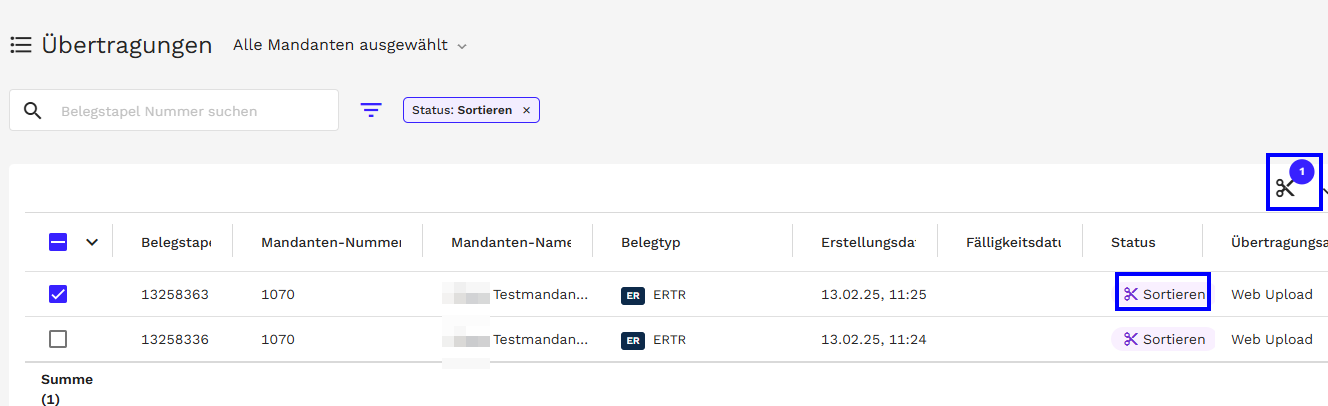Screen dimensions: 1328x406
Task: Click the scissors icon with badge 1
Action: (1286, 187)
